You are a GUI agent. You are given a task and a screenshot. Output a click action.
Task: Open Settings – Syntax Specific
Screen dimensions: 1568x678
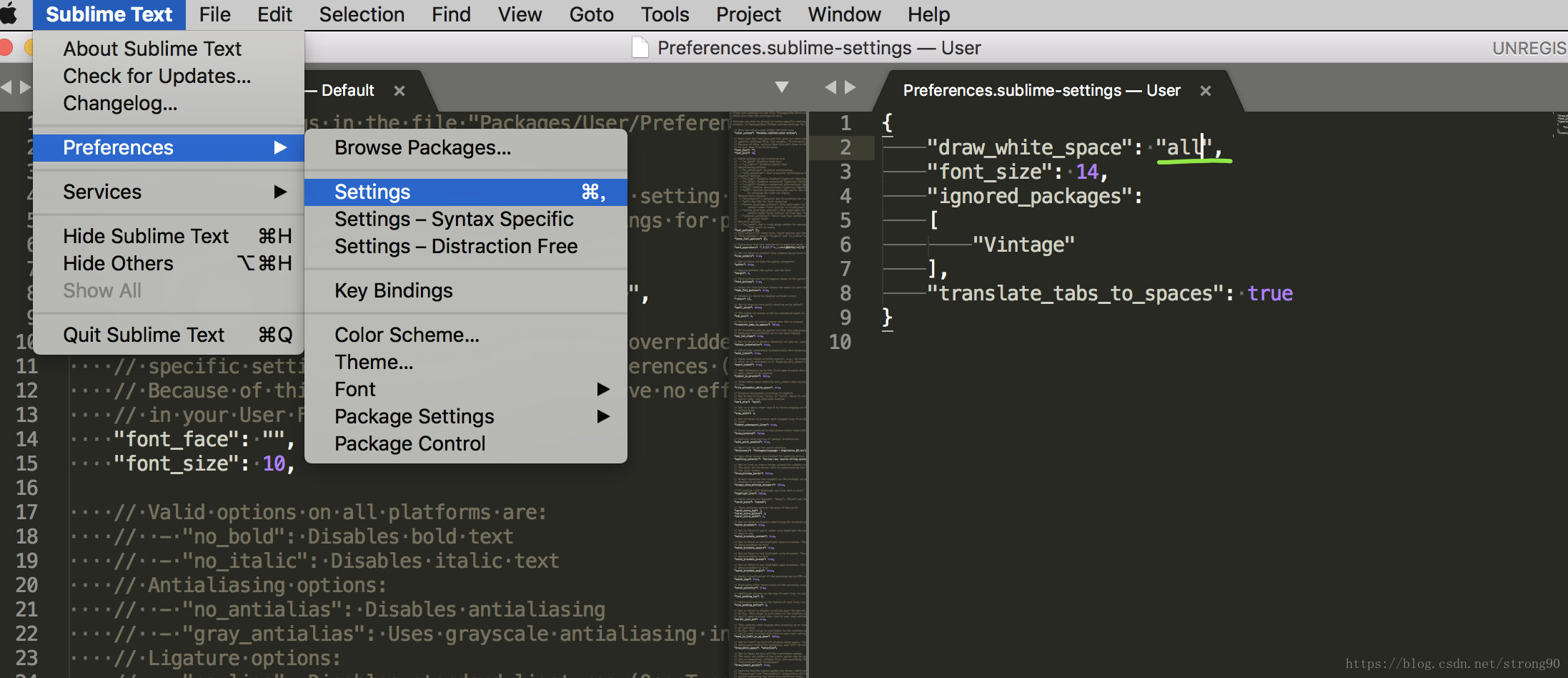pyautogui.click(x=466, y=219)
